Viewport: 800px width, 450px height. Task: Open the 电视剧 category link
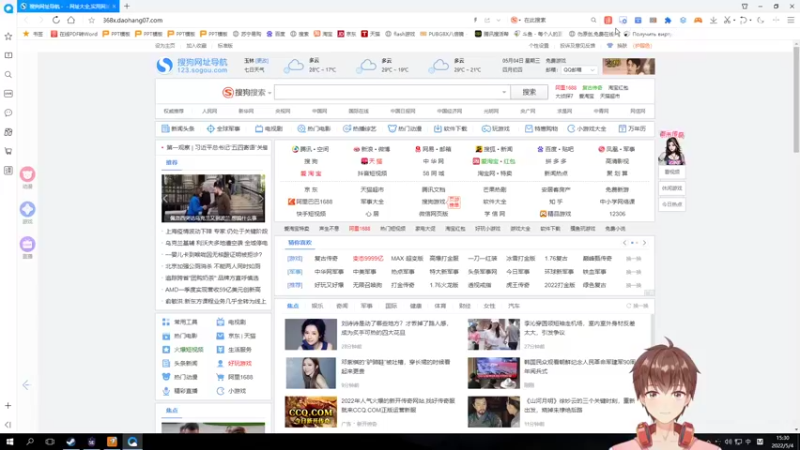coord(269,129)
